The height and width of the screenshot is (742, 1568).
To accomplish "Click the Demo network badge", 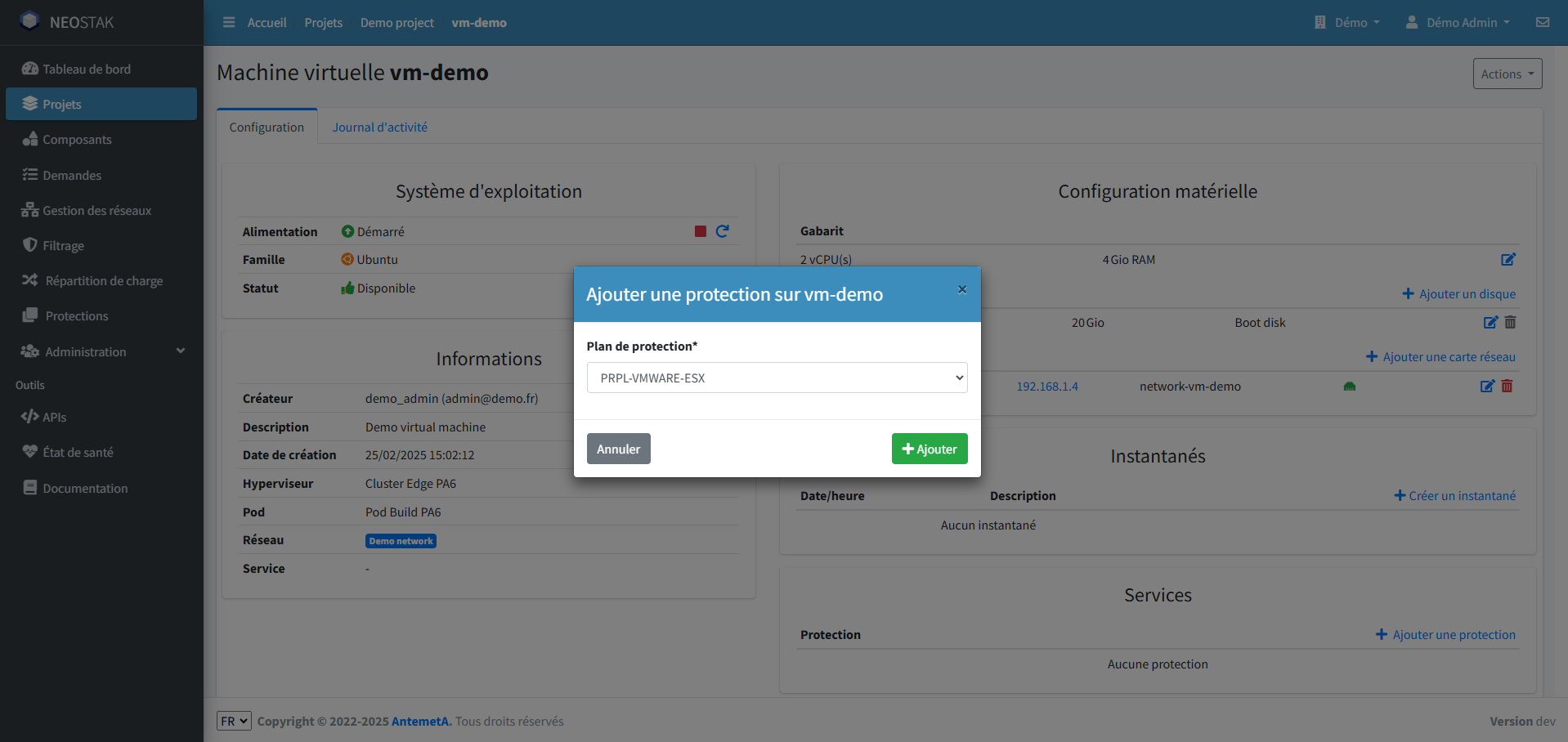I will point(401,540).
